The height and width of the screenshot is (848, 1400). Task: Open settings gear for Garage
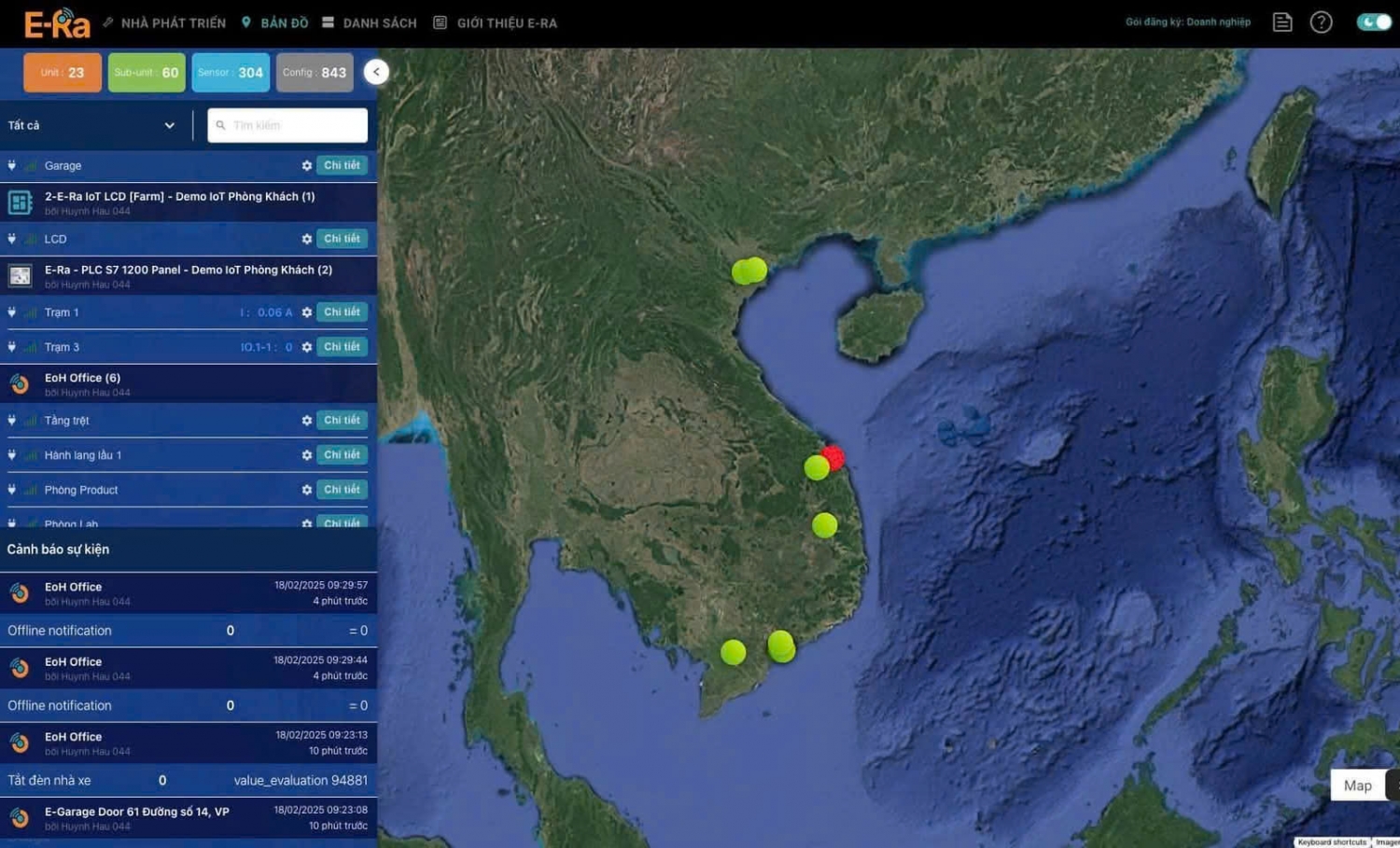[306, 166]
